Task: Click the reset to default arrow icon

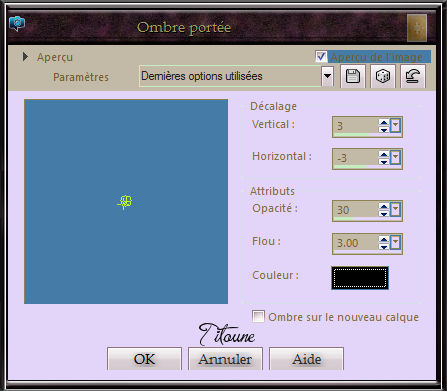Action: click(413, 76)
